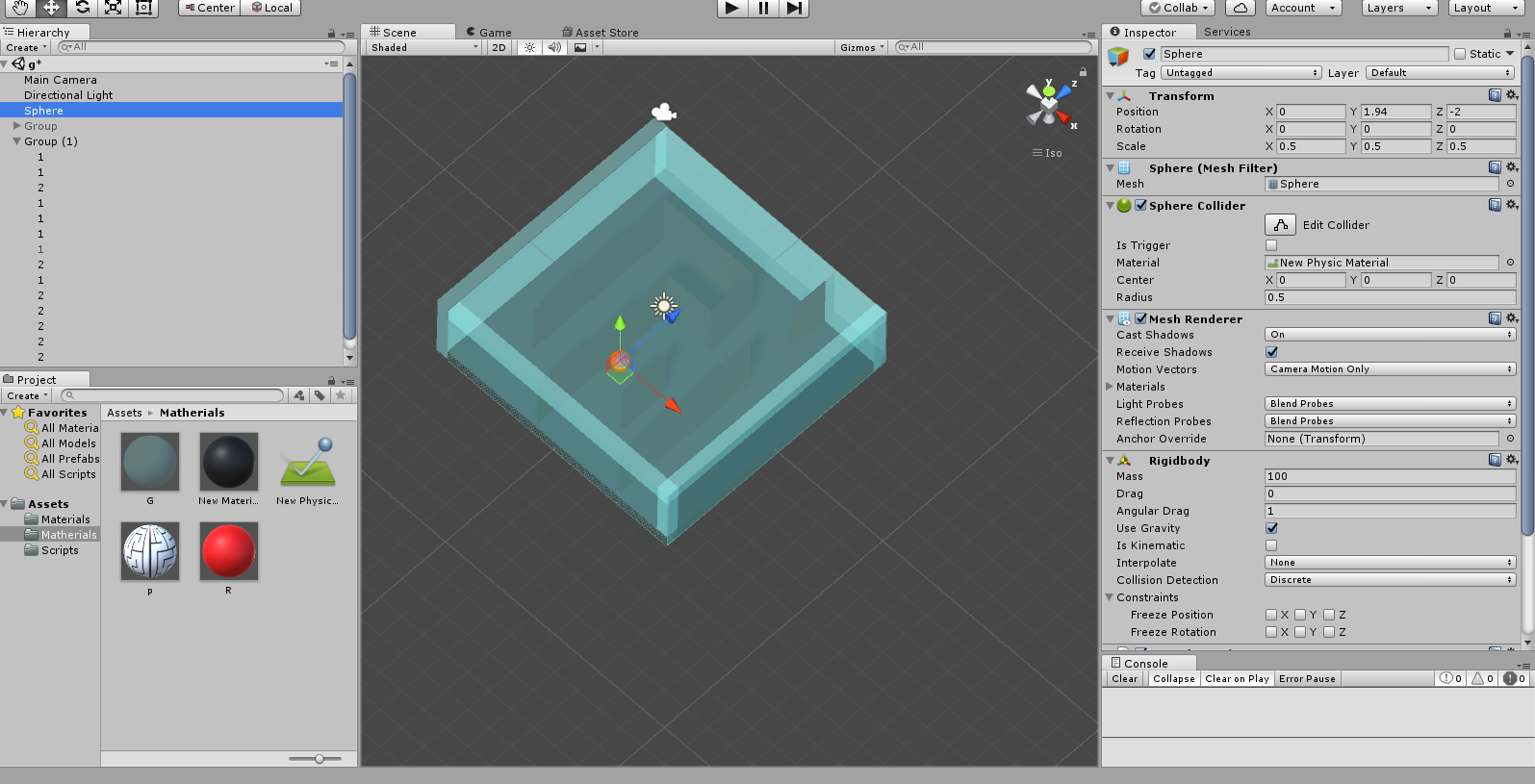Toggle scene effects image icon
The width and height of the screenshot is (1535, 784).
coord(580,47)
